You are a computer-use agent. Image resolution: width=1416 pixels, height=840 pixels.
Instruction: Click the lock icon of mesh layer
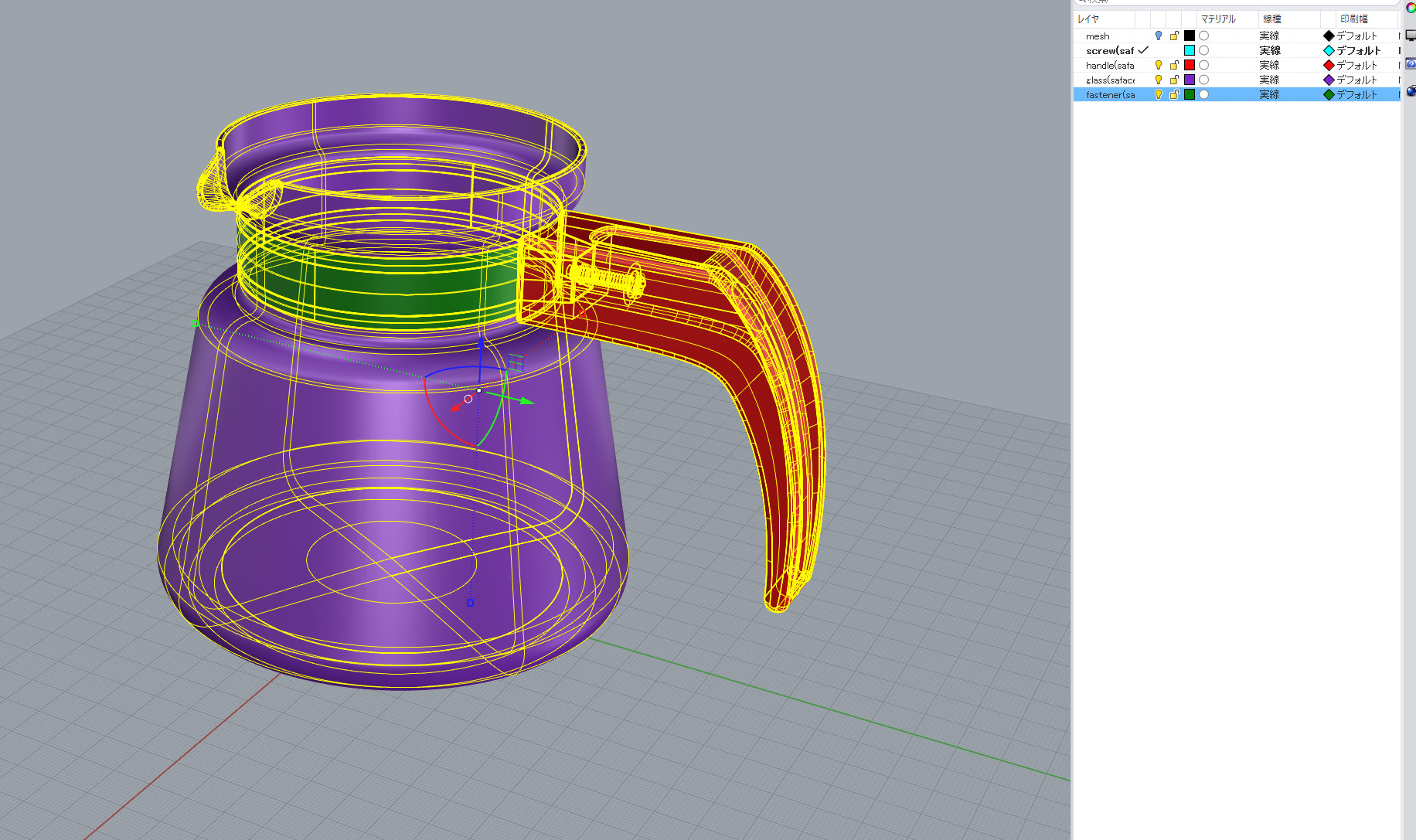tap(1174, 36)
